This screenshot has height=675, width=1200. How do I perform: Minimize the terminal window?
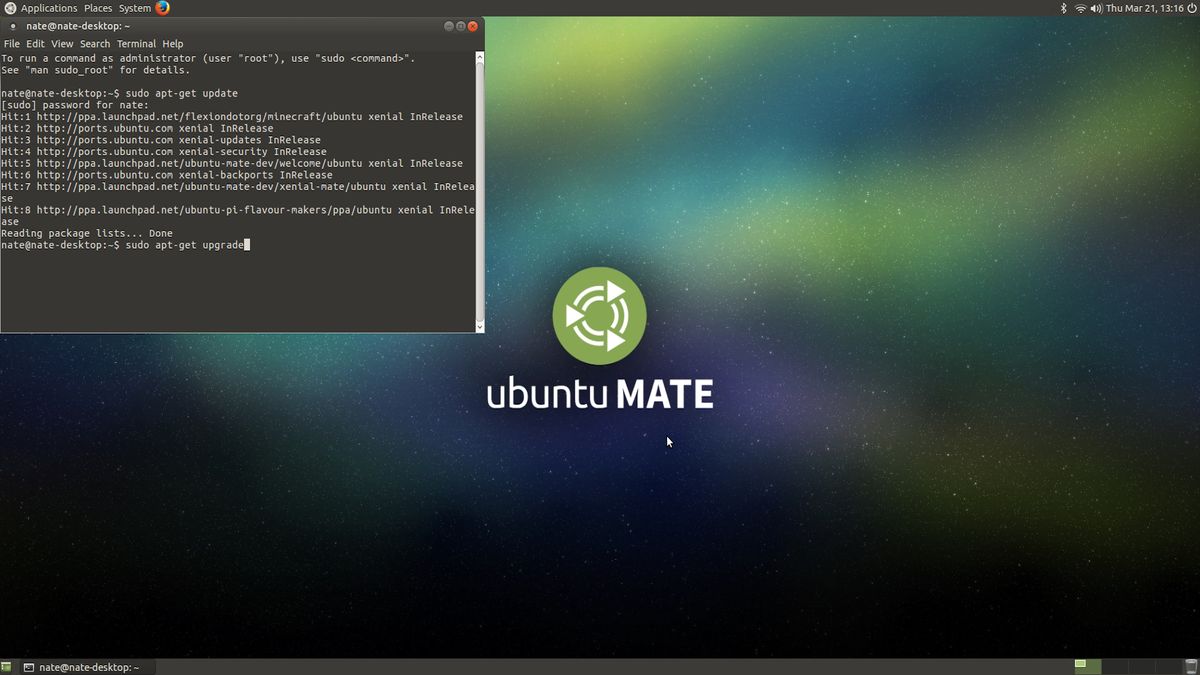pos(448,26)
